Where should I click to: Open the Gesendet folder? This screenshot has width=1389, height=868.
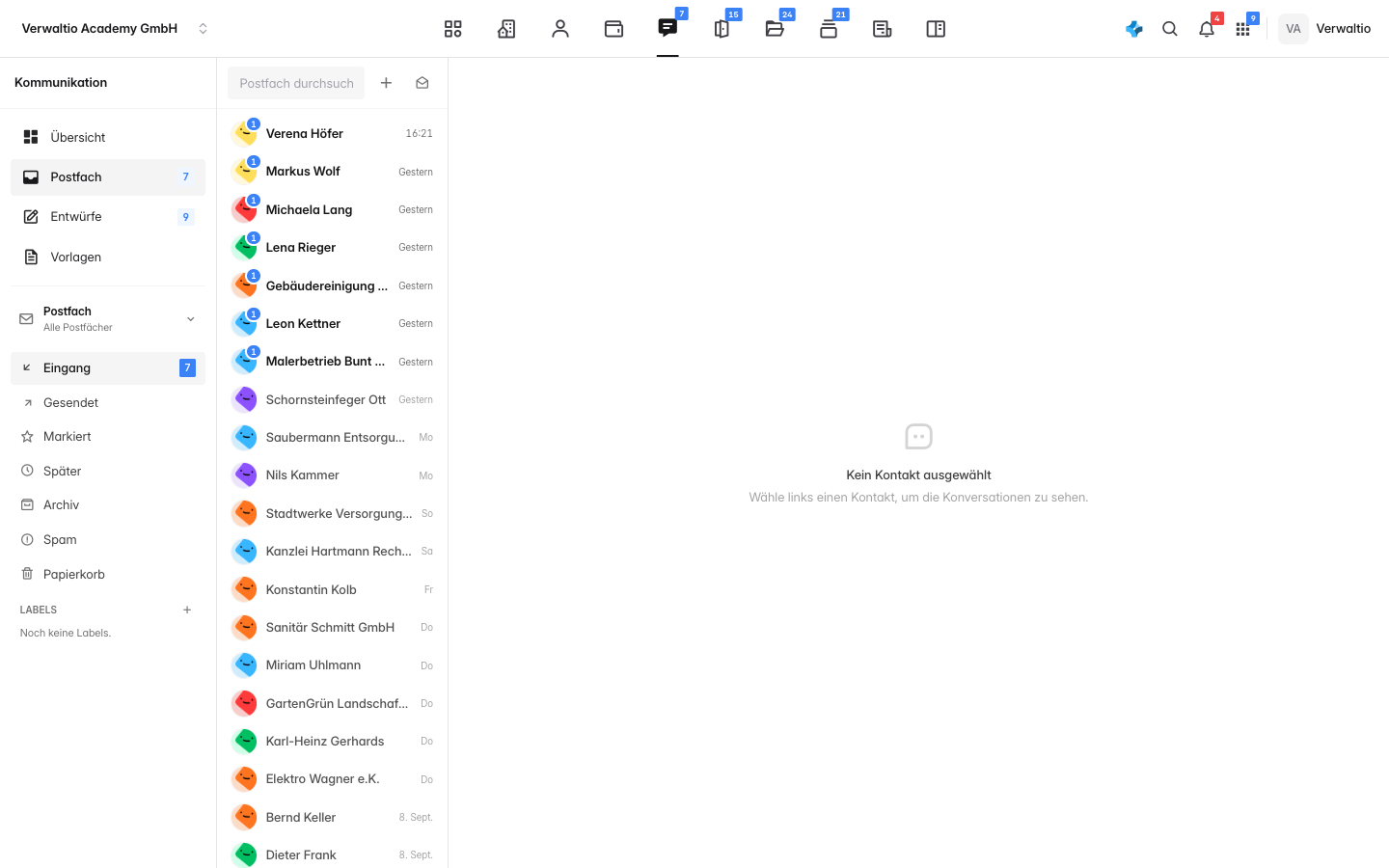point(108,402)
